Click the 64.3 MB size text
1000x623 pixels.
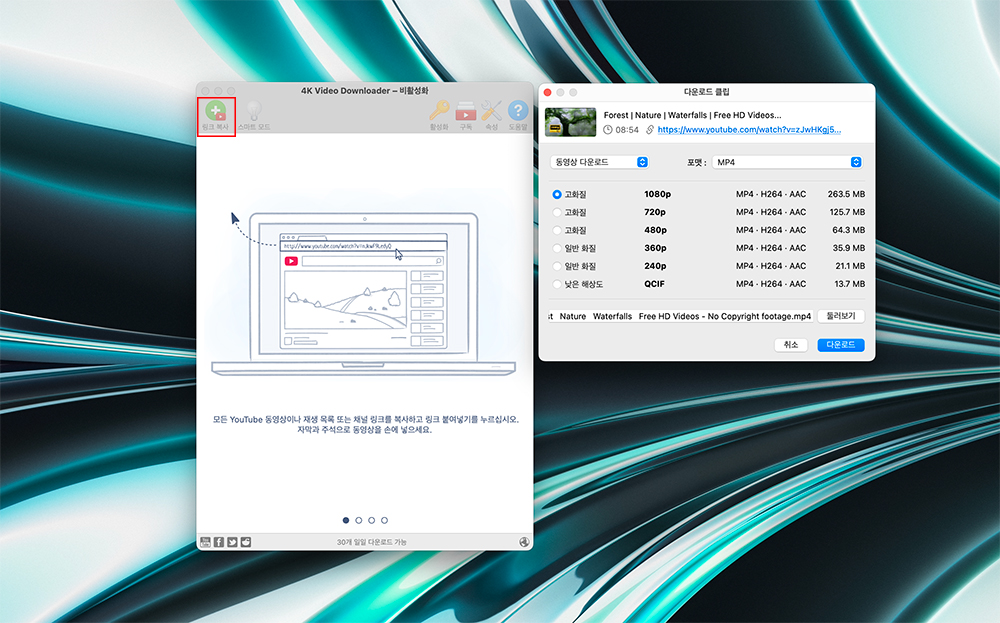tap(848, 230)
